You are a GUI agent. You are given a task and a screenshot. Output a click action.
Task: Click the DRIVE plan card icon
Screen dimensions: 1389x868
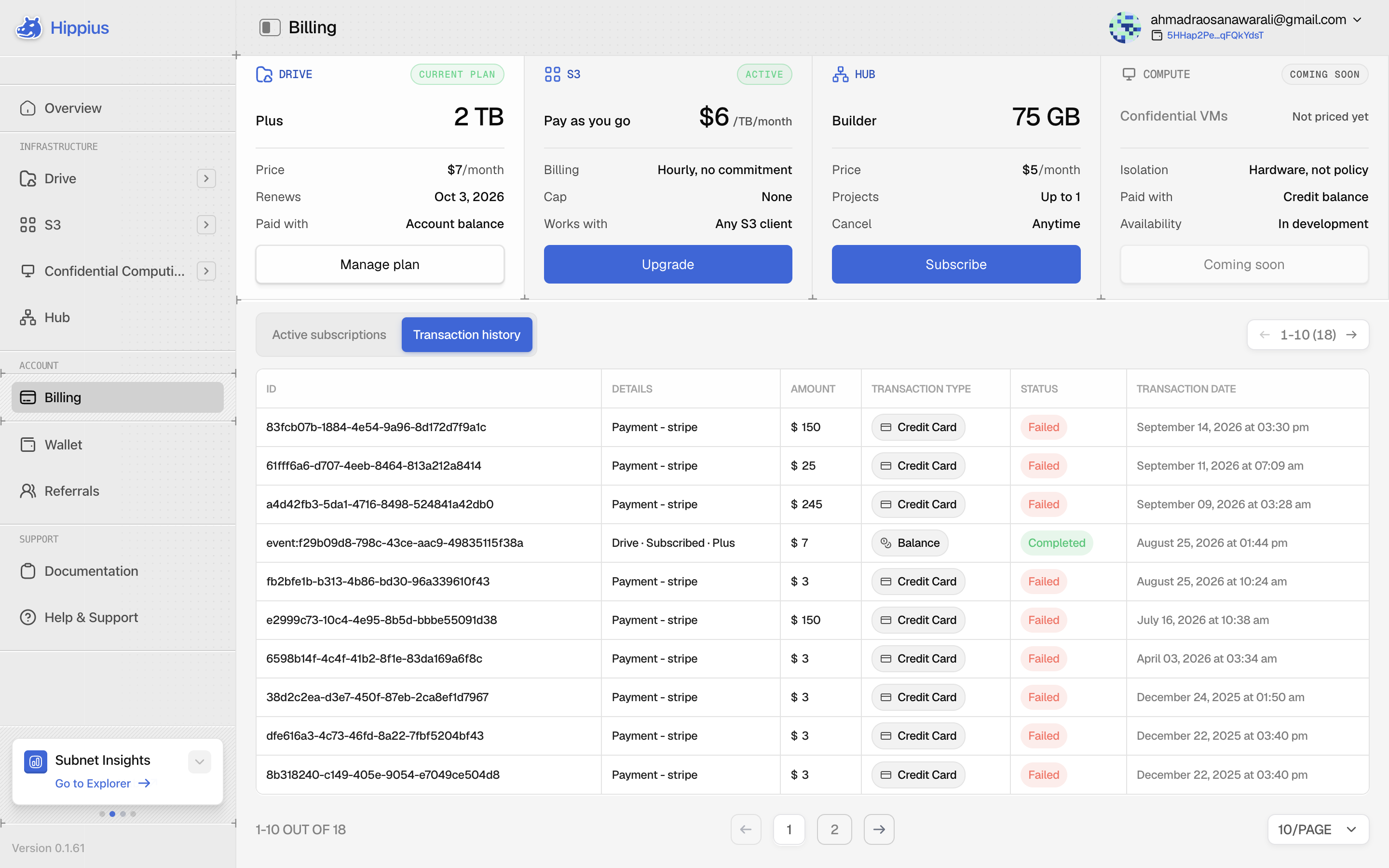tap(264, 74)
